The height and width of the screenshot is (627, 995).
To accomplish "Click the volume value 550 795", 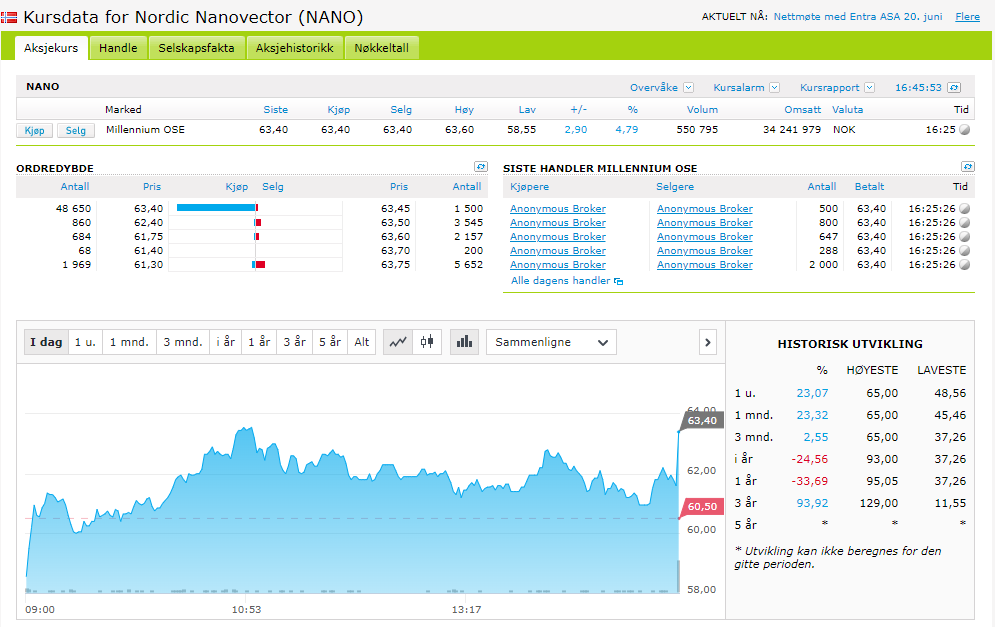I will (x=697, y=129).
